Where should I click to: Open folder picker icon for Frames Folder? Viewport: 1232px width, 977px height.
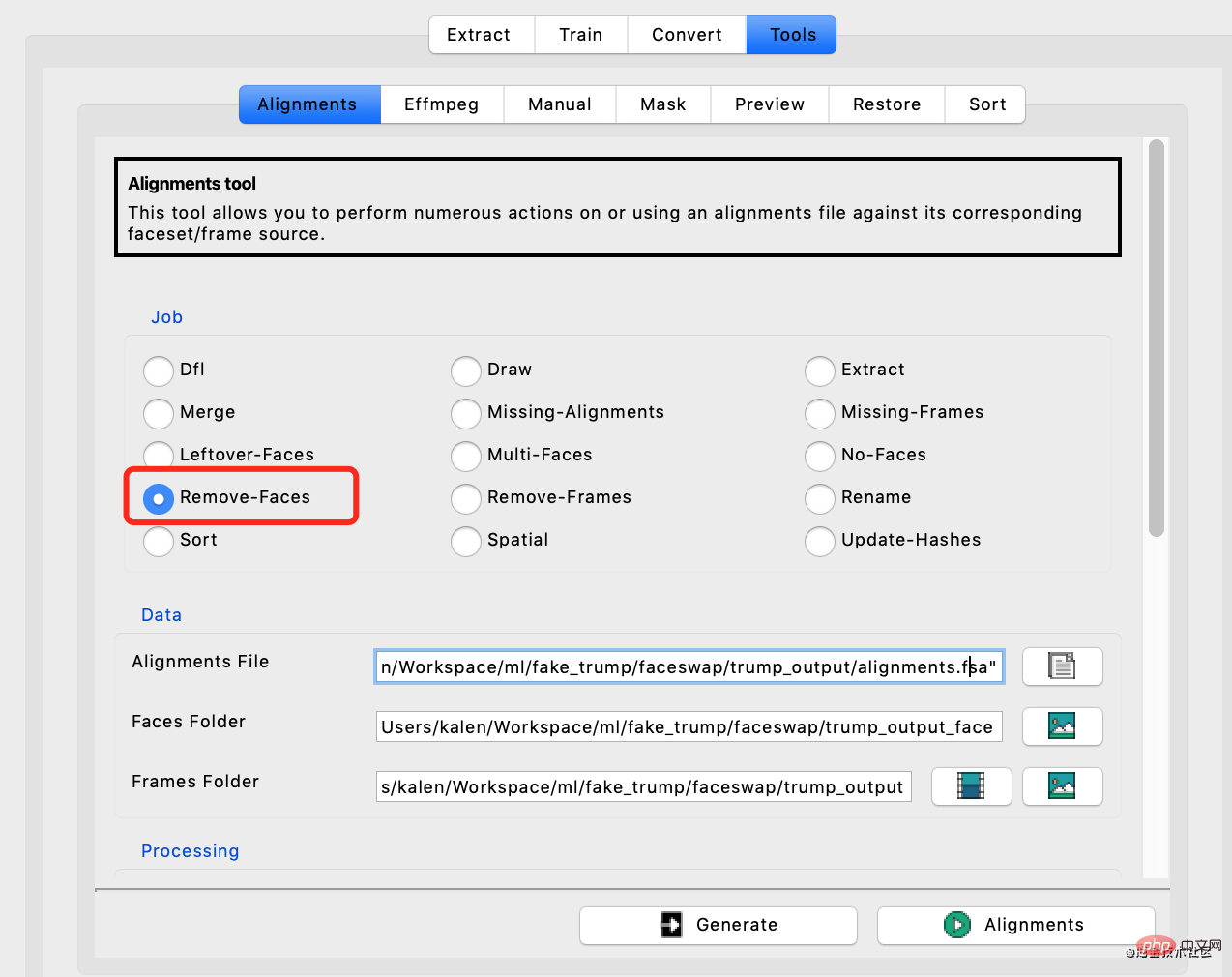click(1062, 786)
